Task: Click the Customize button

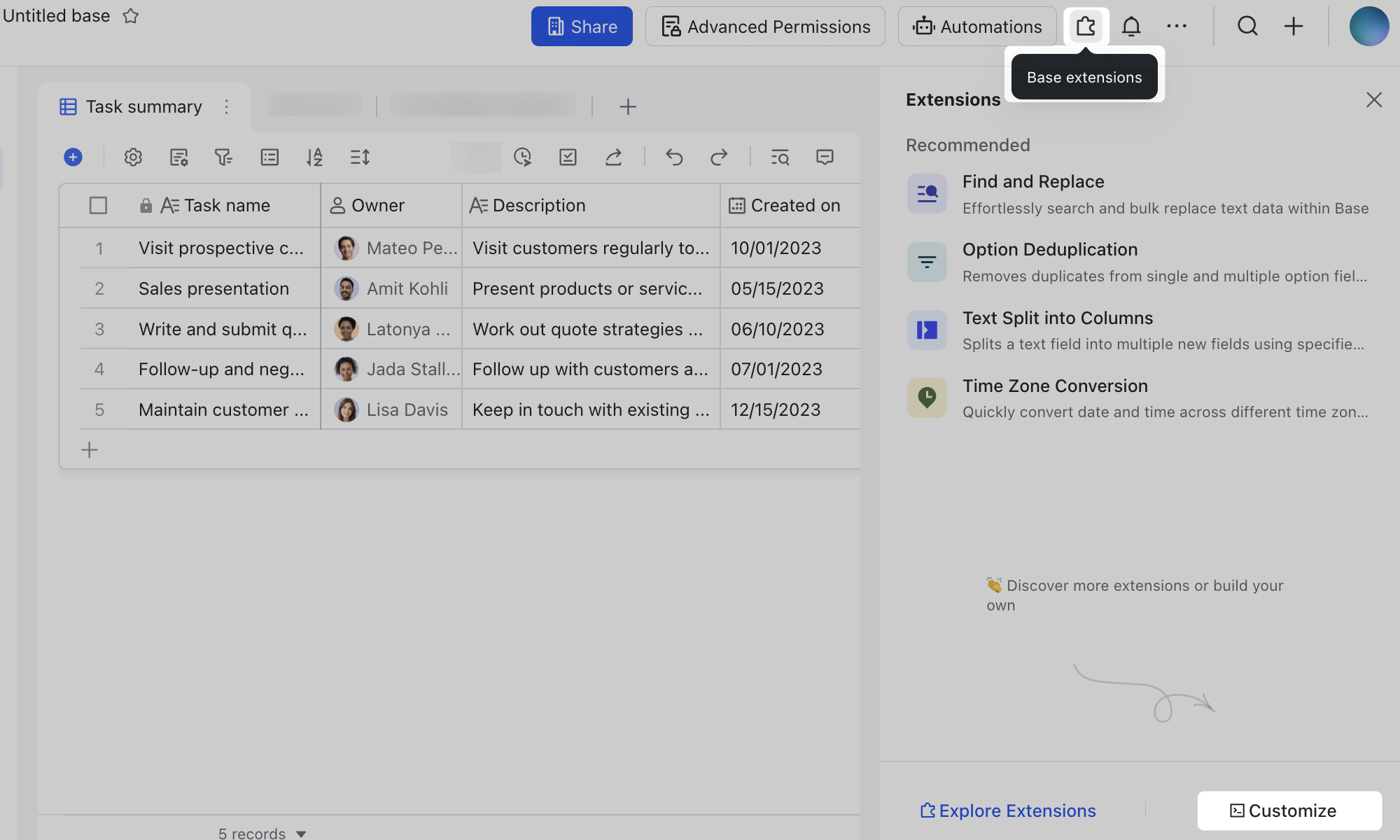Action: click(1289, 810)
